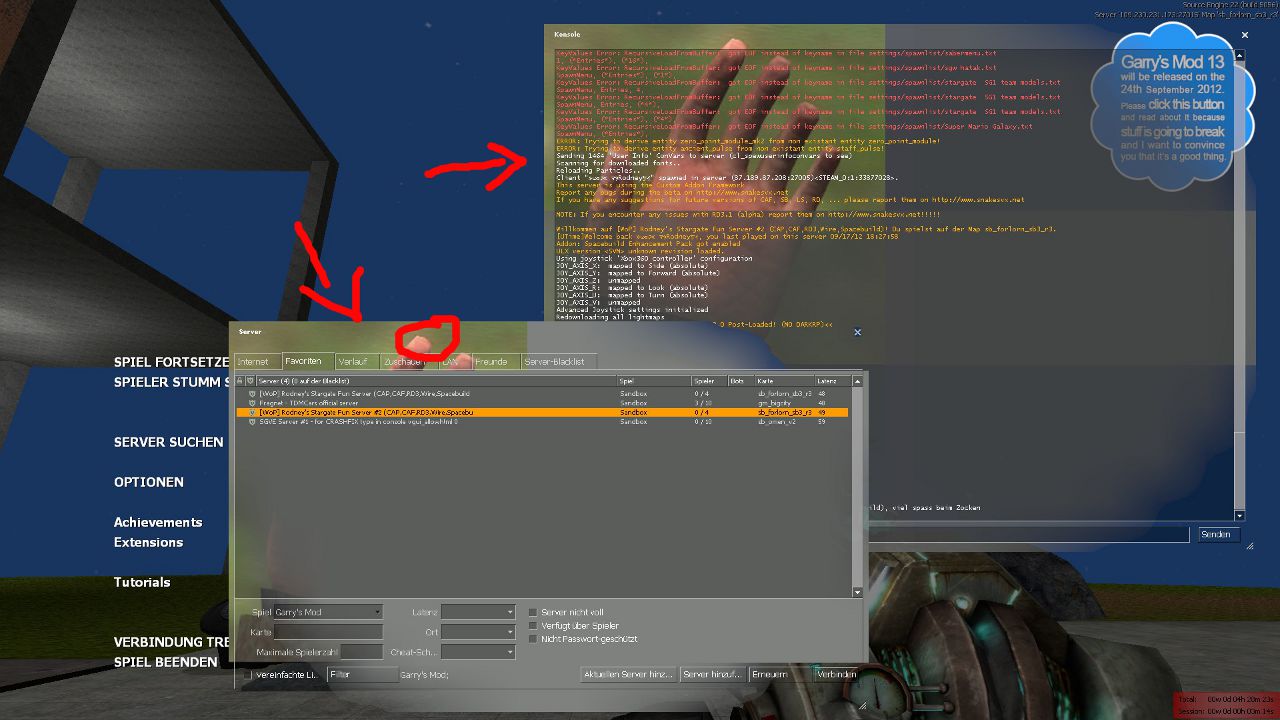Expand the Latenz dropdown
This screenshot has width=1280, height=720.
tap(478, 612)
